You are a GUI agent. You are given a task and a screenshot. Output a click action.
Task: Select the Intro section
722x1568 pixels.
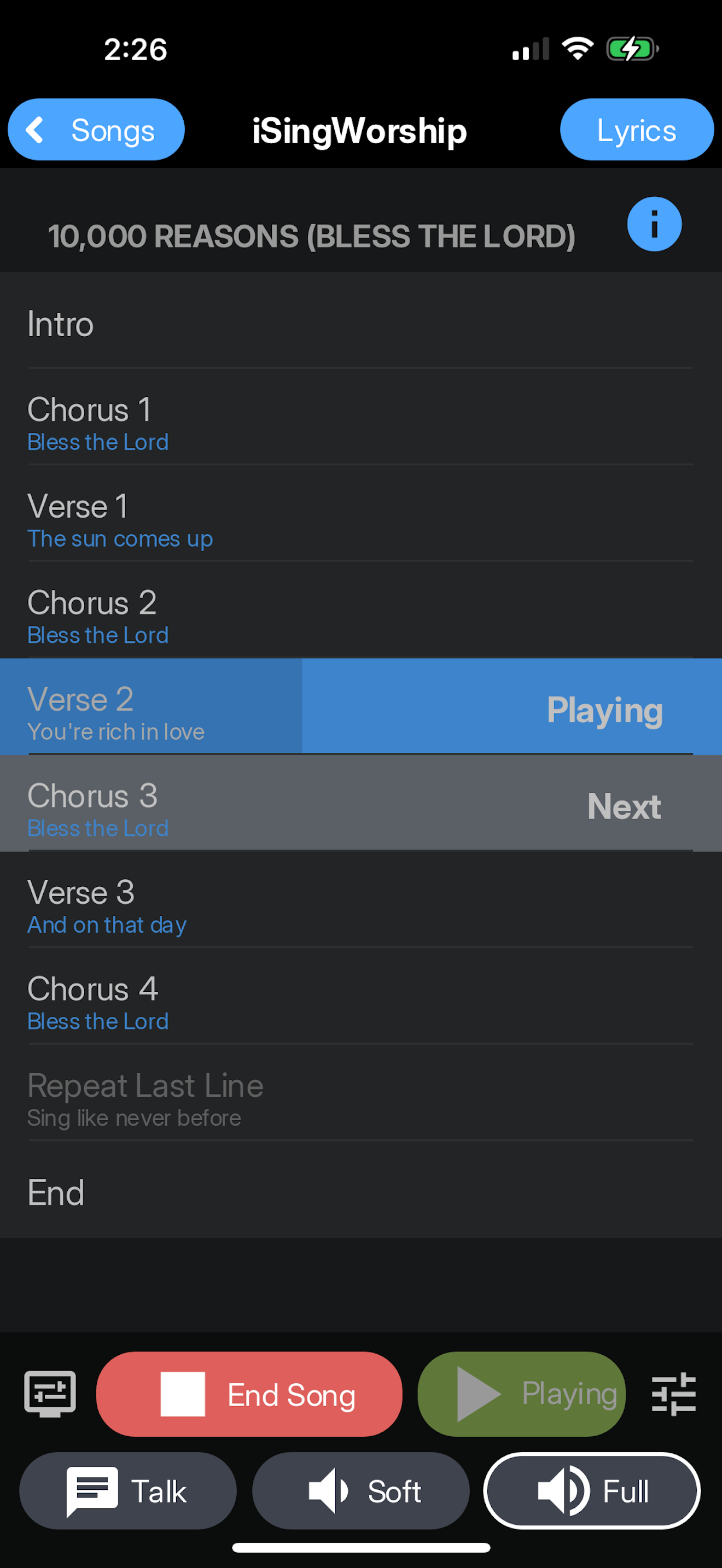(x=243, y=324)
